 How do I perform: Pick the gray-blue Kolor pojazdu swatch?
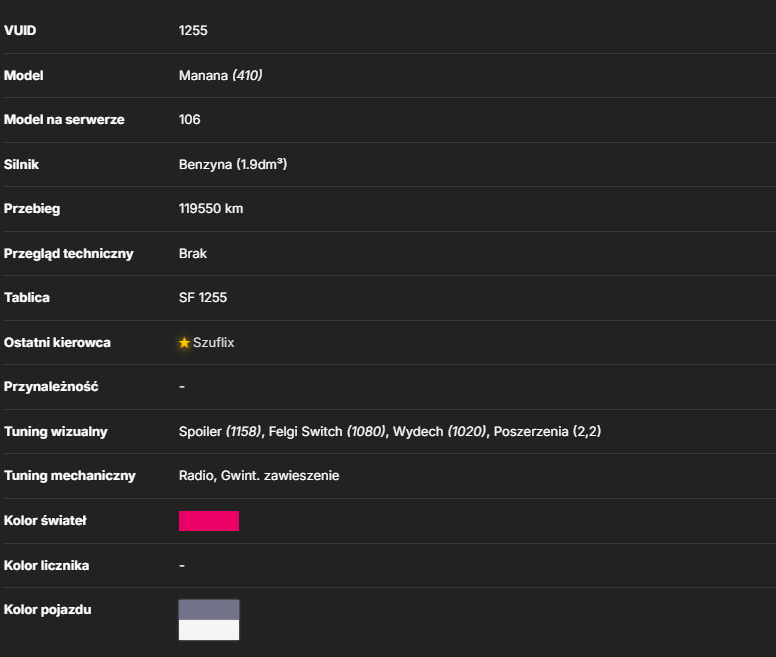(209, 610)
